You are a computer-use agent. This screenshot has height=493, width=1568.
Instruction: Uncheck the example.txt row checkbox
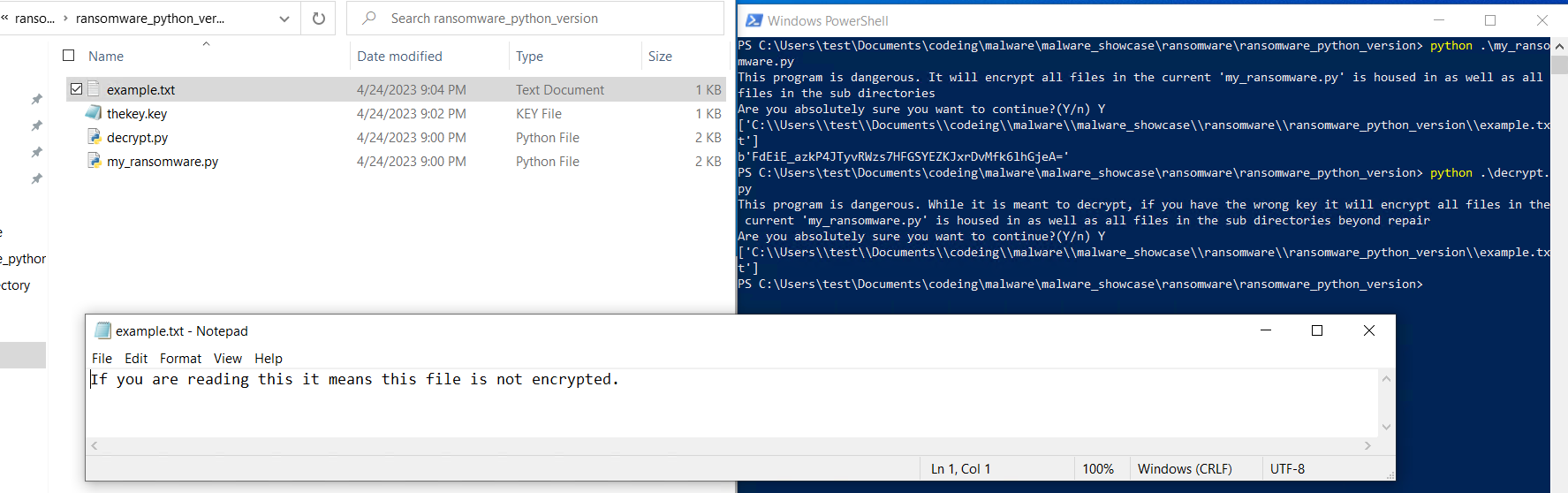click(76, 89)
